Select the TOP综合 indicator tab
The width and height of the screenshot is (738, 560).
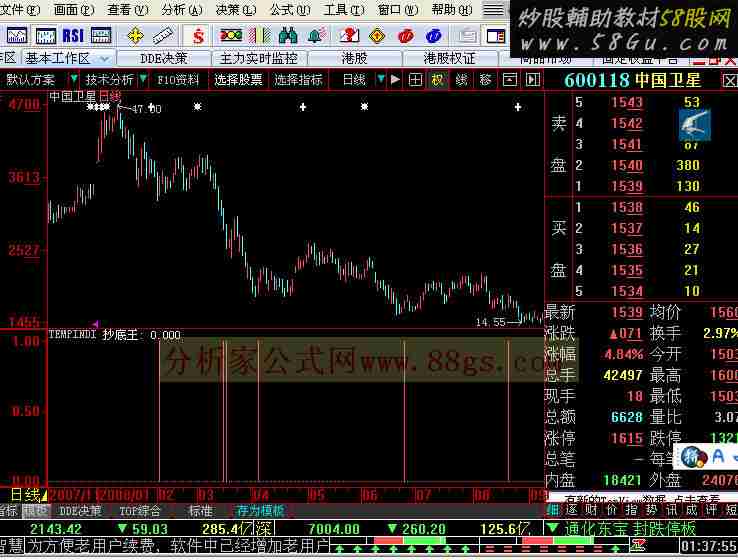point(140,511)
